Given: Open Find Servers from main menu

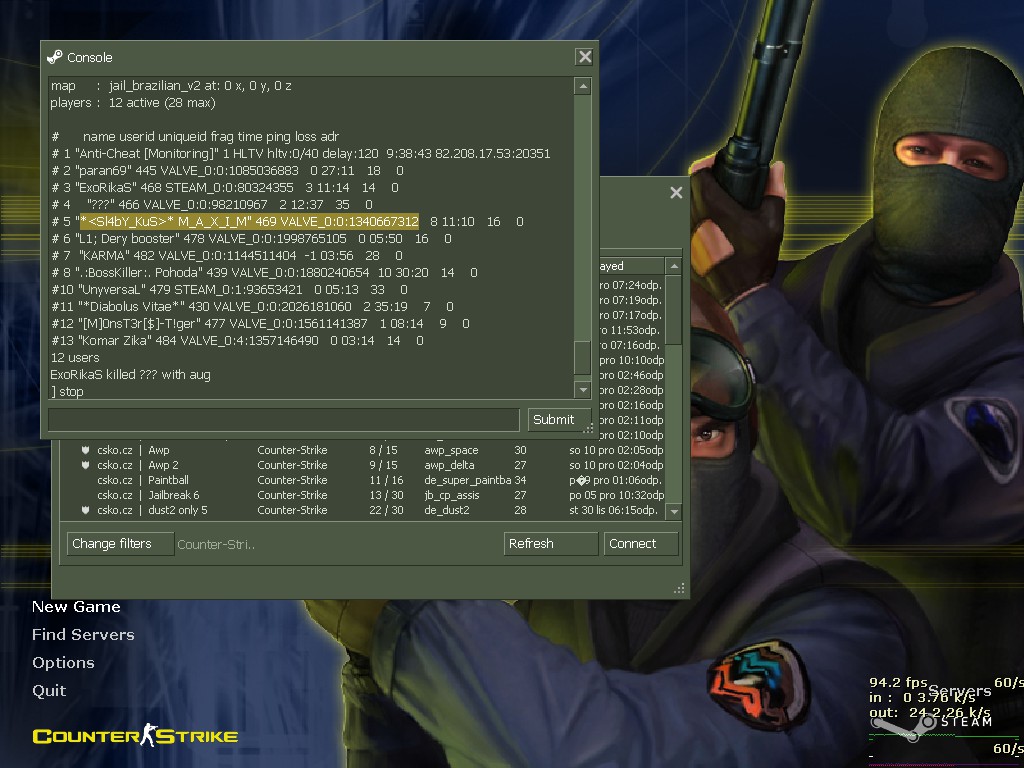Looking at the screenshot, I should coord(83,635).
